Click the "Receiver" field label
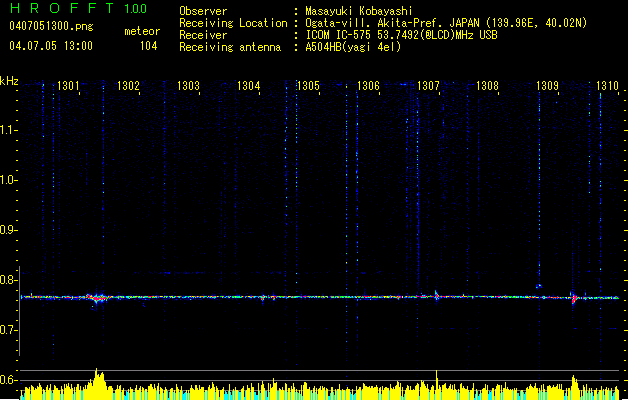The image size is (629, 400). pos(203,35)
